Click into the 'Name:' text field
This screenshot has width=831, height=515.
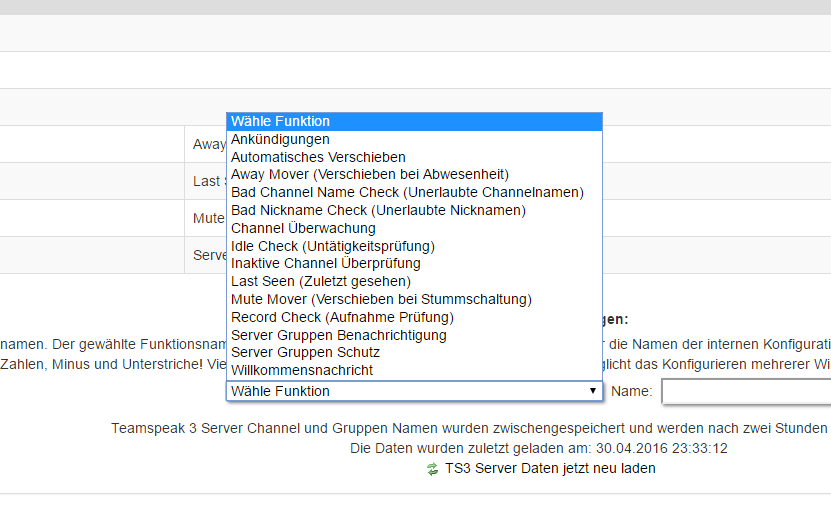(745, 391)
